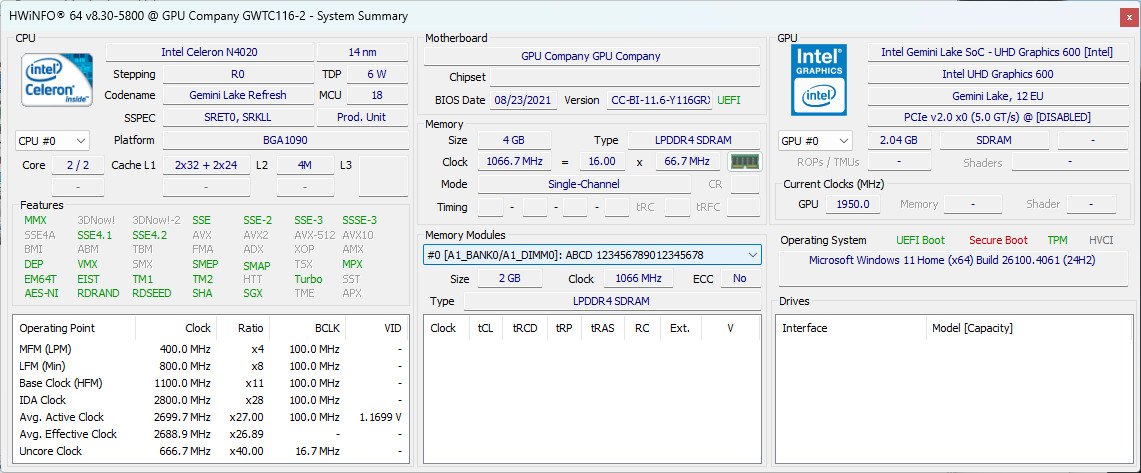Image resolution: width=1141 pixels, height=473 pixels.
Task: Click the Intel Celeron N4020 name field
Action: click(210, 52)
